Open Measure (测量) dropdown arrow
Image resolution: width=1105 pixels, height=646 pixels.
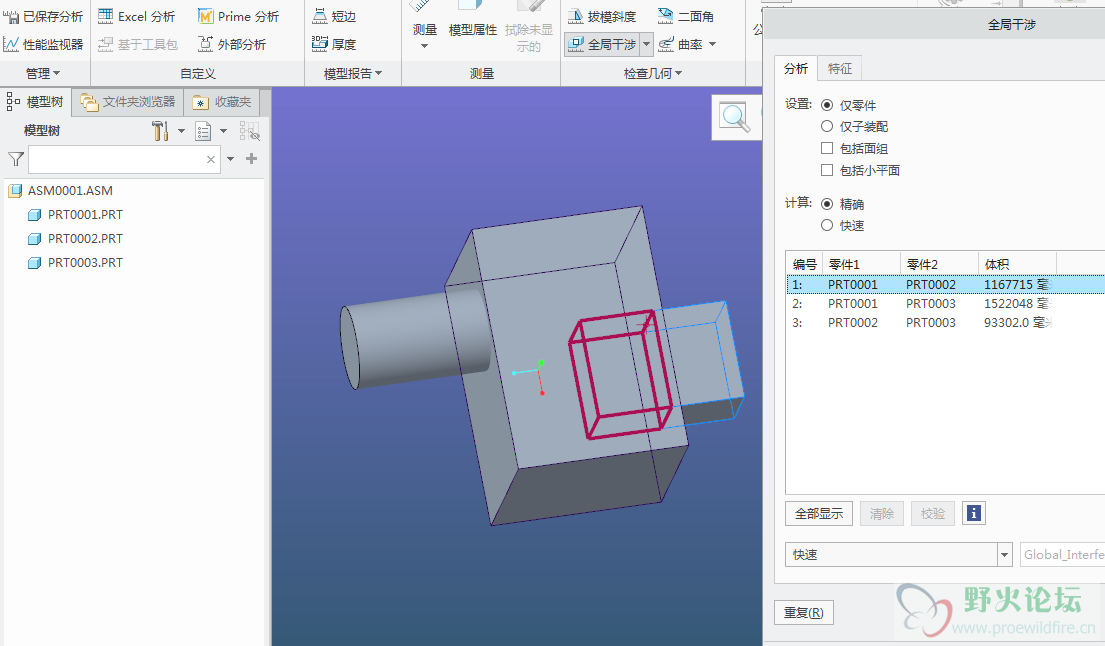click(x=424, y=46)
